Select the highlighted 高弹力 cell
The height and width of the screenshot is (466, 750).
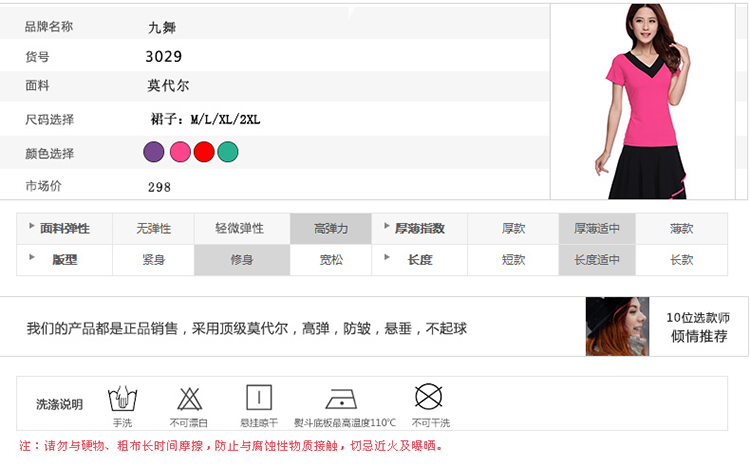331,229
